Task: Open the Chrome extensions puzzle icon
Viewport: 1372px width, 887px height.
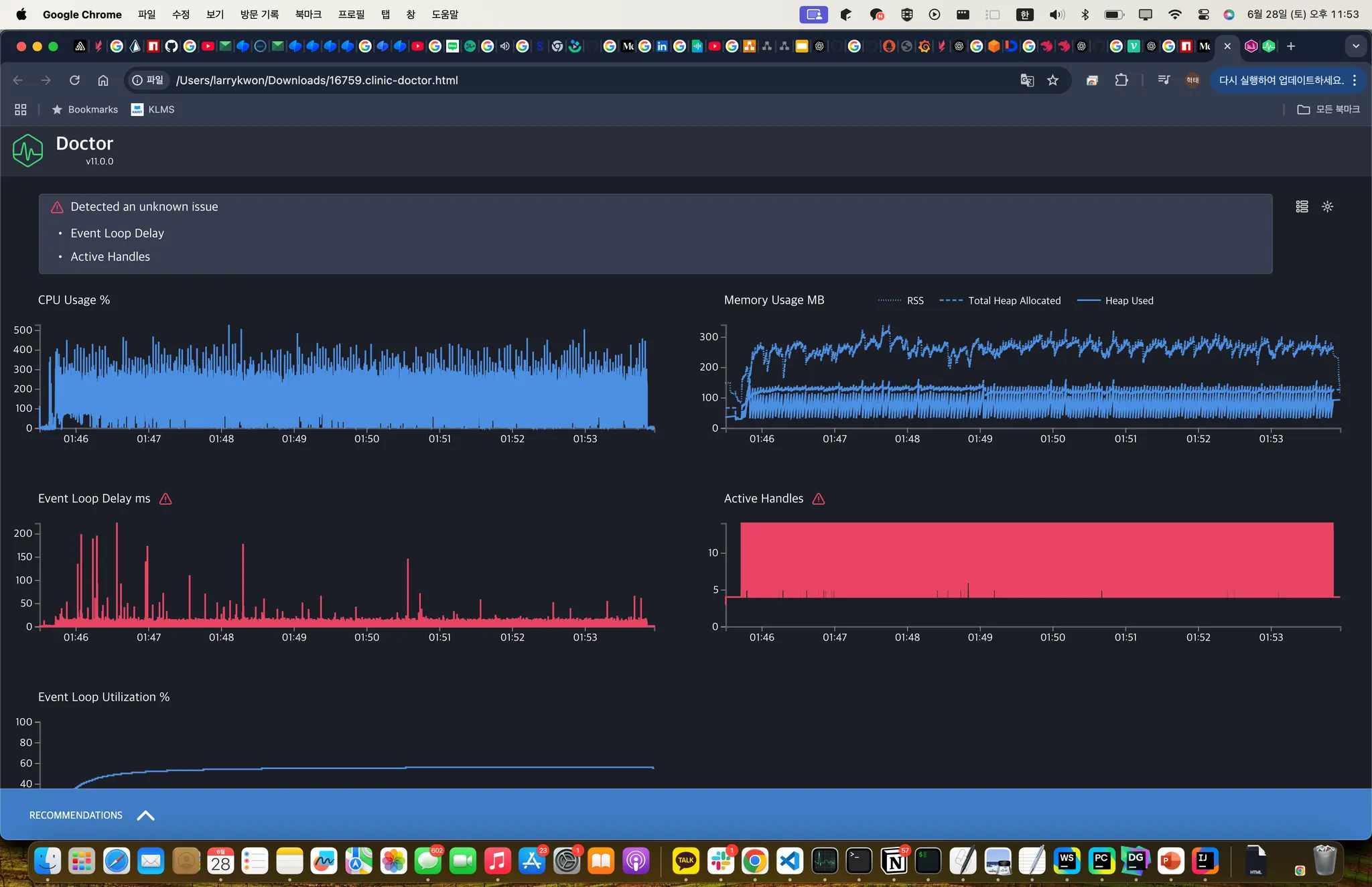Action: point(1121,80)
